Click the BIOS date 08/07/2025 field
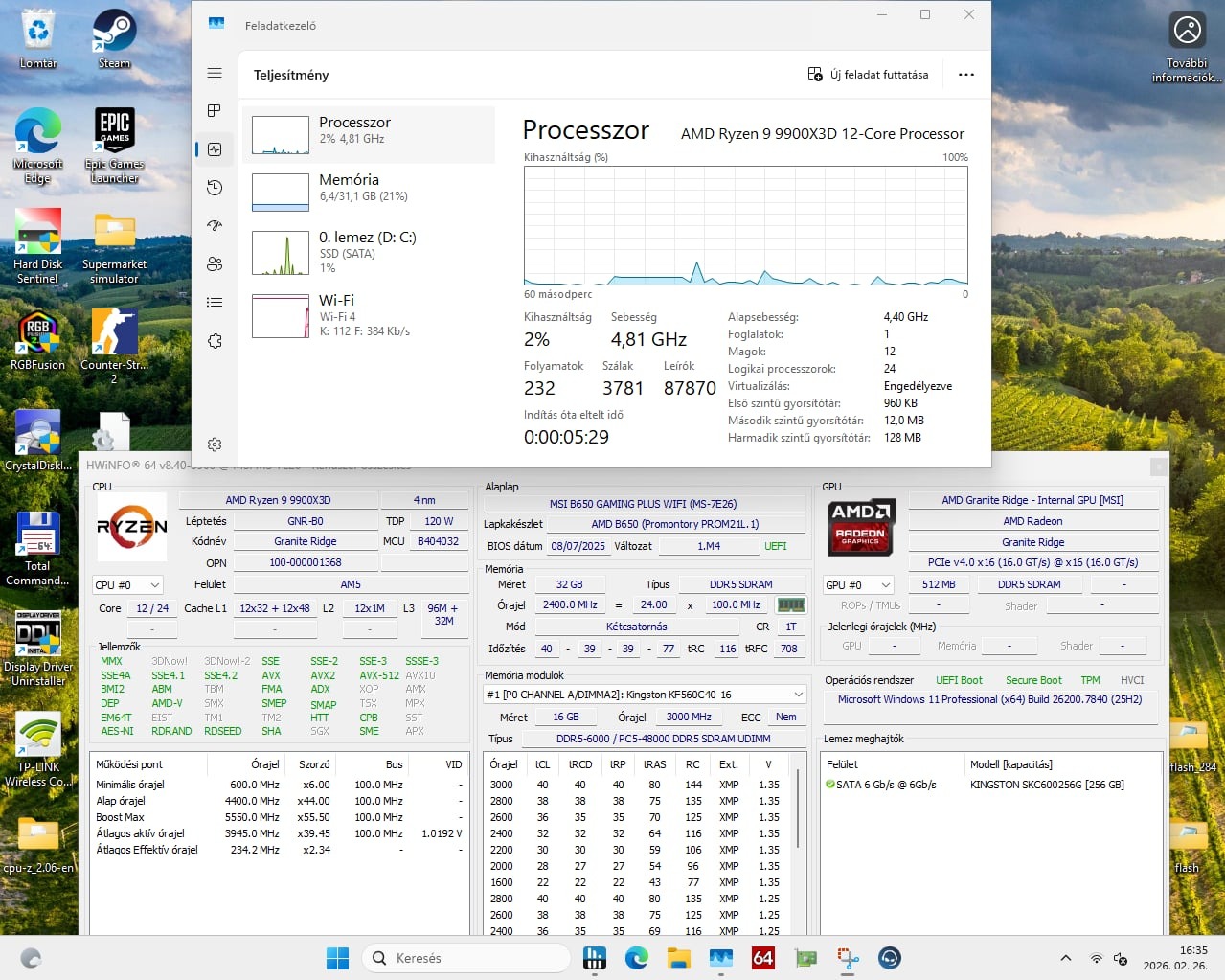The image size is (1225, 980). pos(578,546)
